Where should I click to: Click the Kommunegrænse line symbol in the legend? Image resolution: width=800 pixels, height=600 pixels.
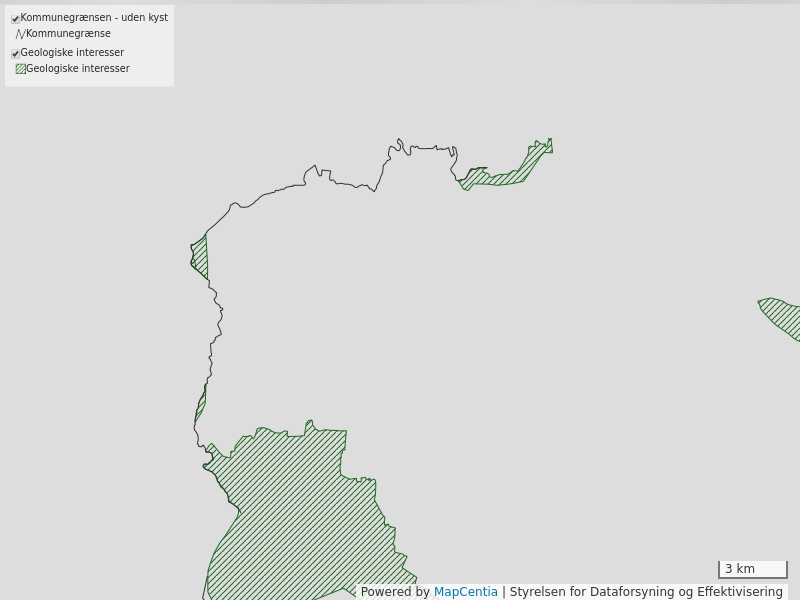(x=19, y=33)
